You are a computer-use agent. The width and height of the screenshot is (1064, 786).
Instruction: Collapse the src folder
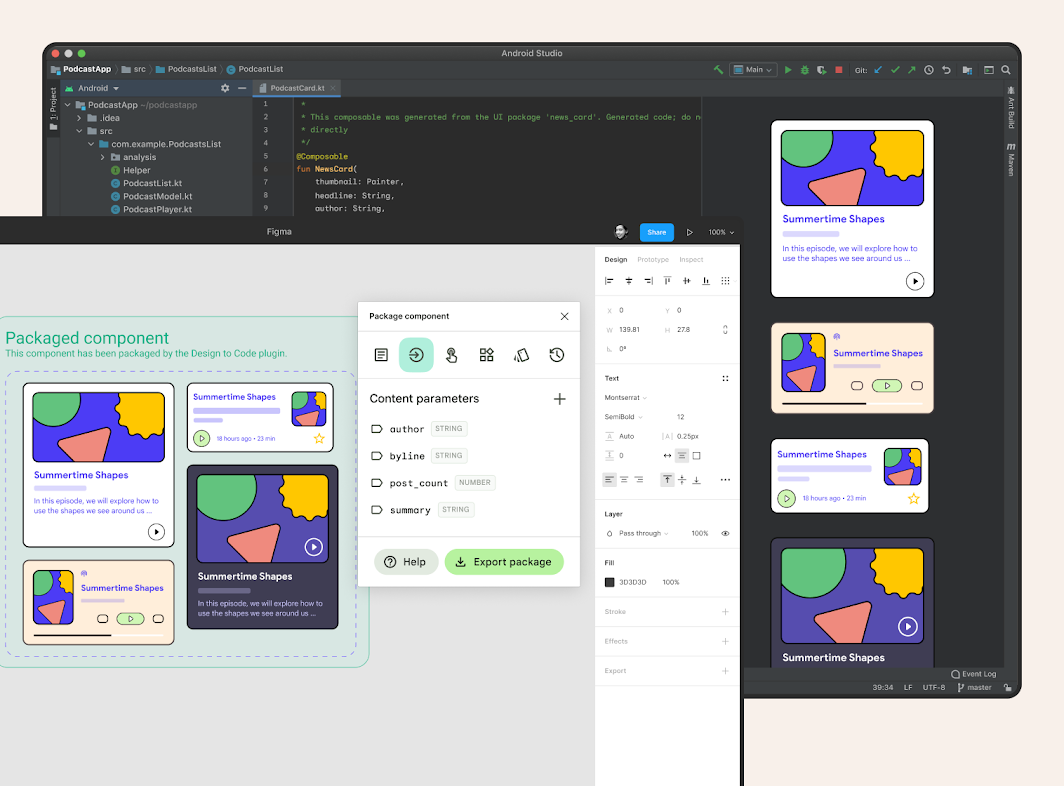click(x=79, y=130)
